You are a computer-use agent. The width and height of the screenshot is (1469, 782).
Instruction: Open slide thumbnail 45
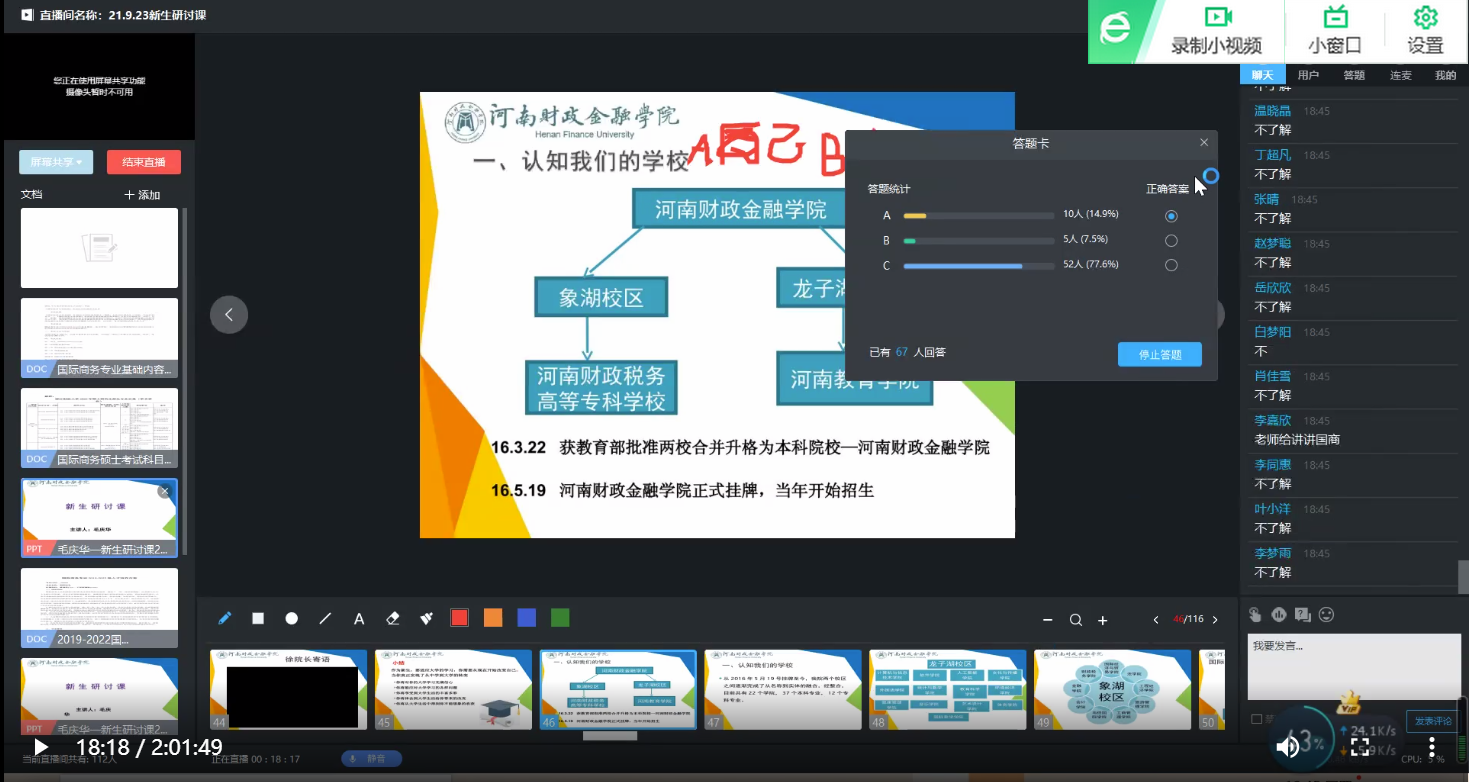coord(453,689)
